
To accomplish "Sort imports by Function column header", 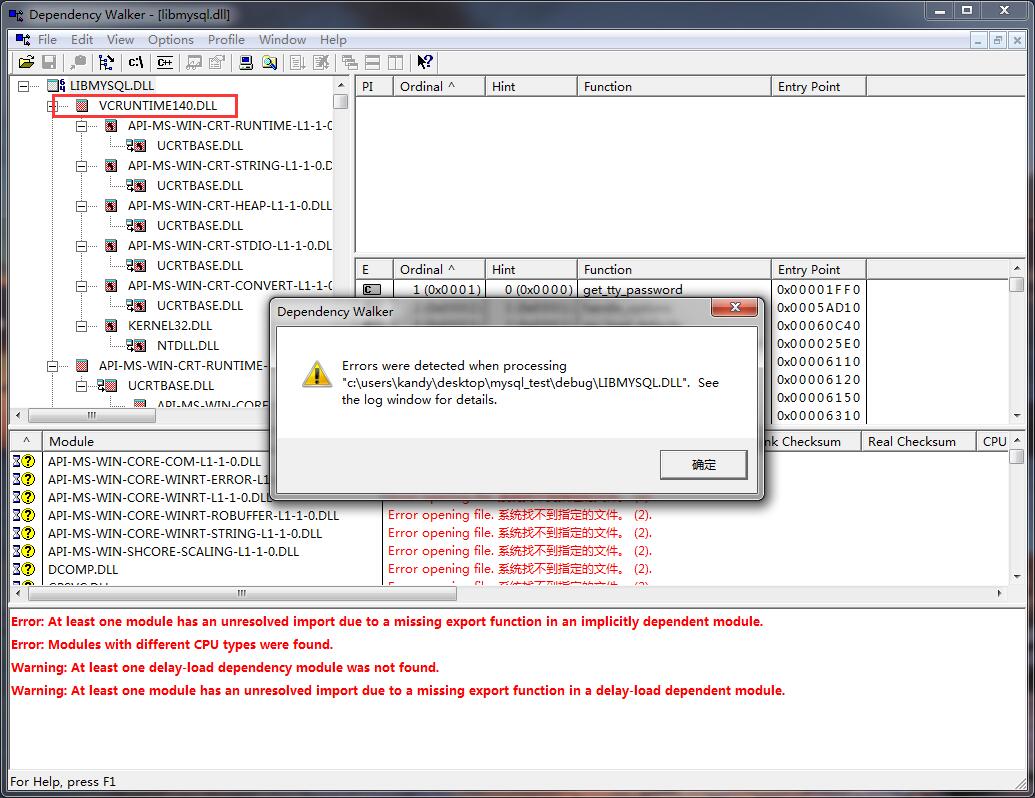I will click(x=675, y=86).
